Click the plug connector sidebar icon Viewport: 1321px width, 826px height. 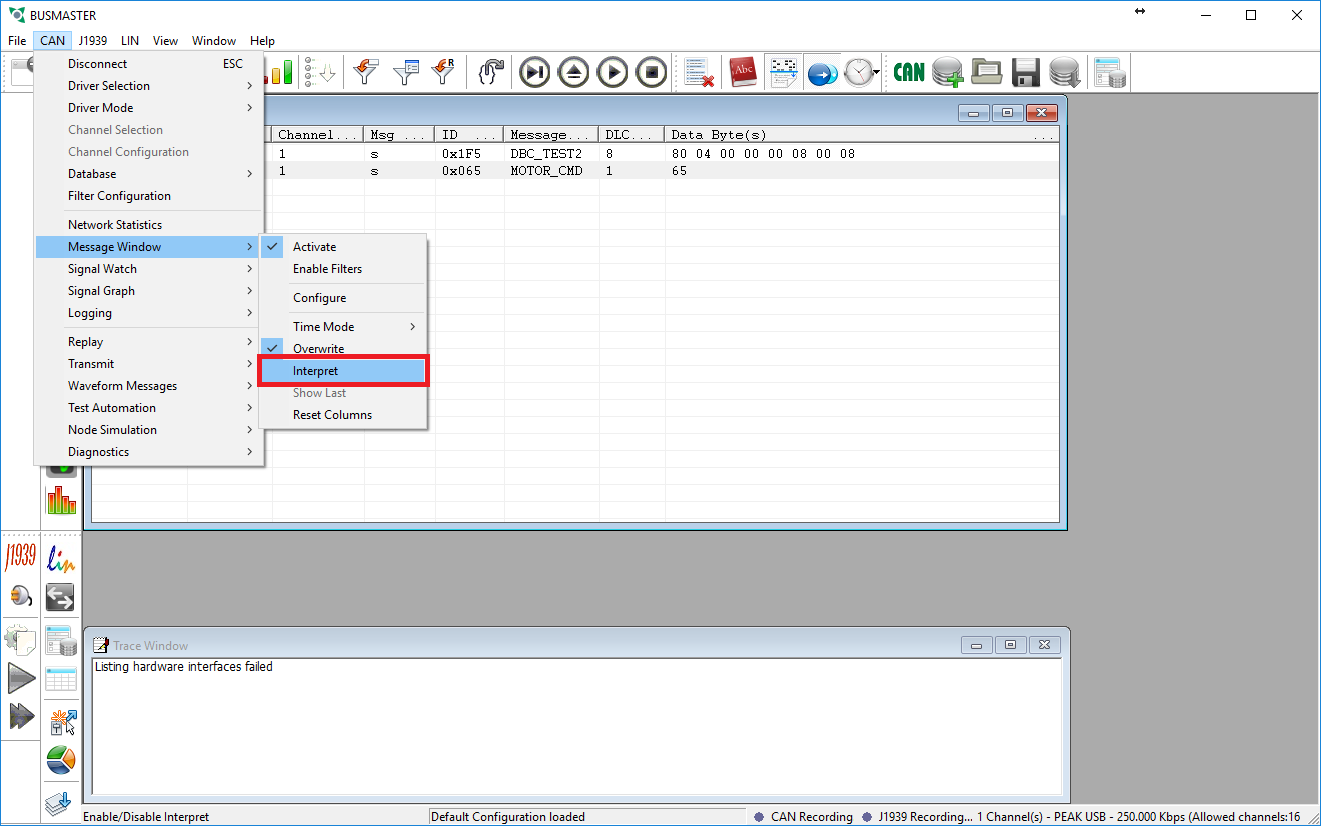tap(21, 597)
